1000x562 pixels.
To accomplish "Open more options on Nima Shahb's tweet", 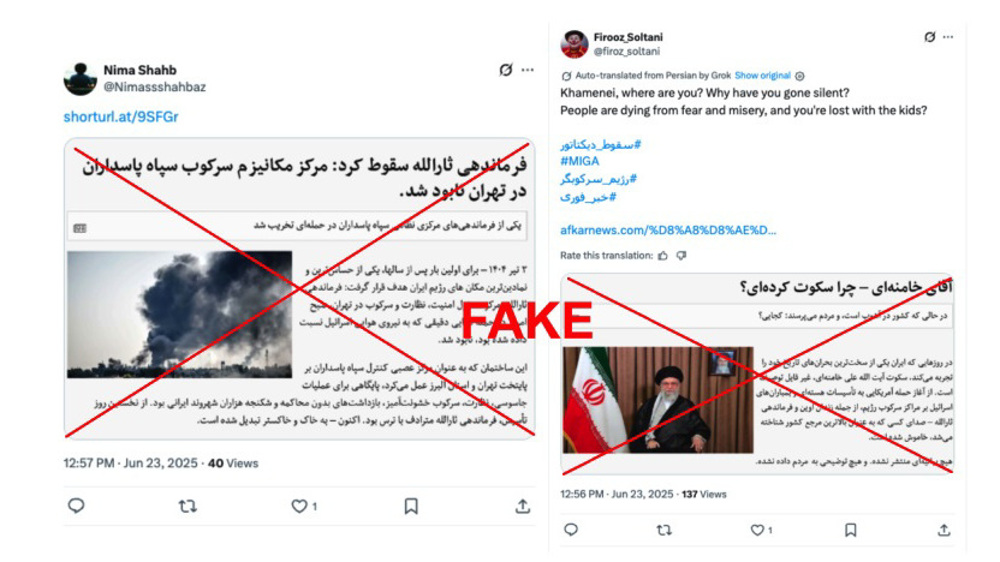I will point(527,70).
